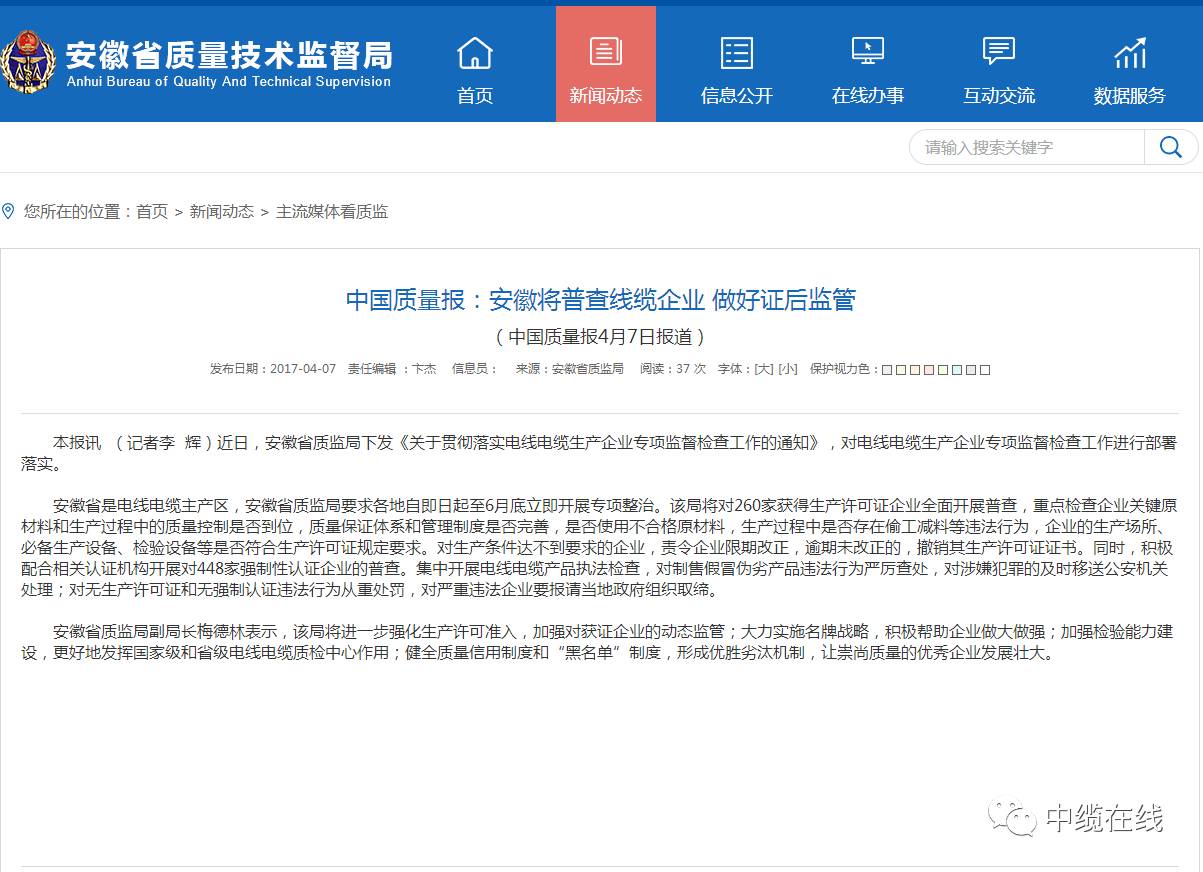This screenshot has width=1203, height=872.
Task: Enlarge text with the [大] font button
Action: [x=763, y=369]
